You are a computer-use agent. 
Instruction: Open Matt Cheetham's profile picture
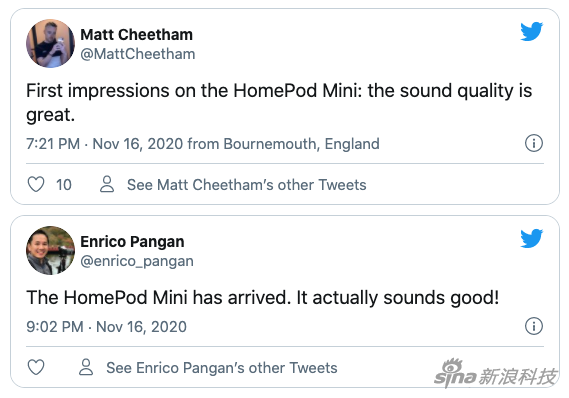point(50,44)
